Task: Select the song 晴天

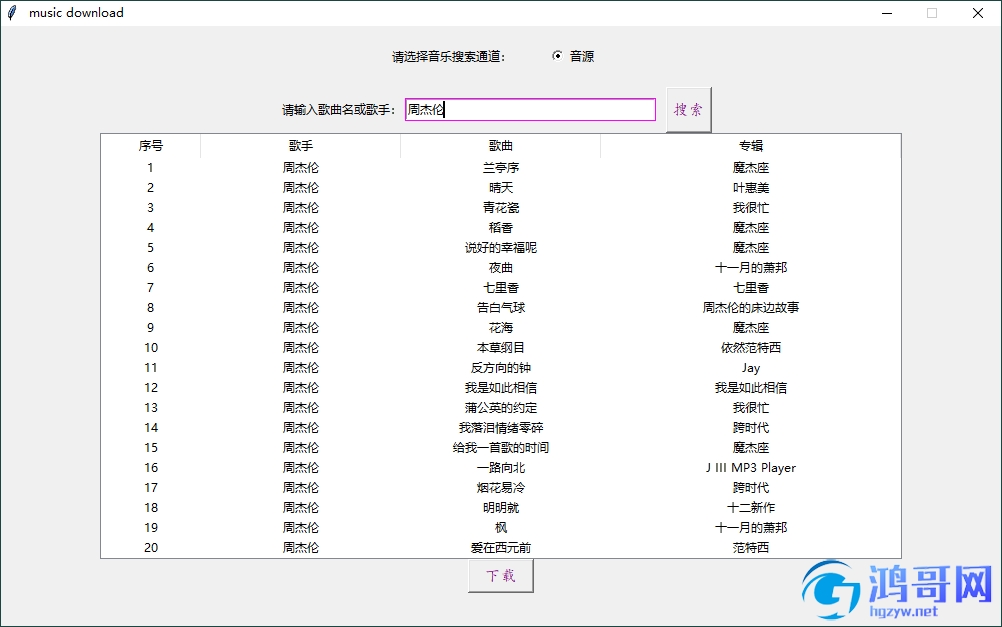Action: click(500, 188)
